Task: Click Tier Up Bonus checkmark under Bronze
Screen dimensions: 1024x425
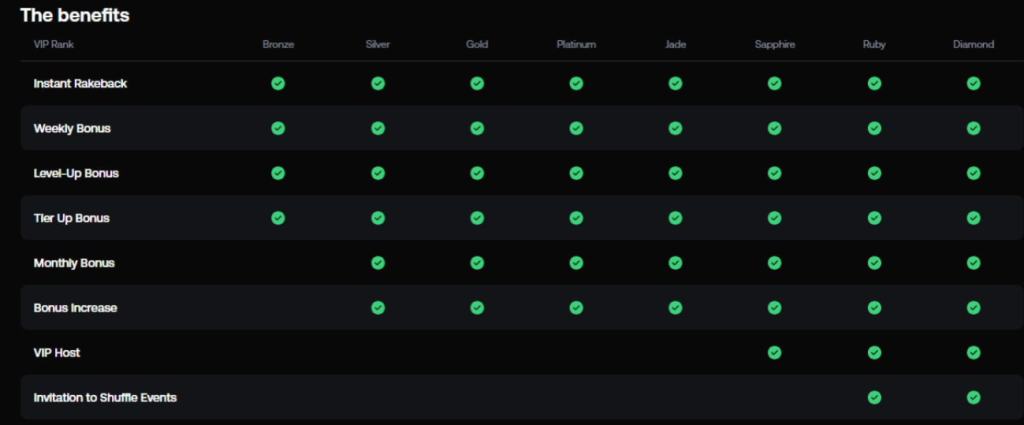Action: [278, 218]
